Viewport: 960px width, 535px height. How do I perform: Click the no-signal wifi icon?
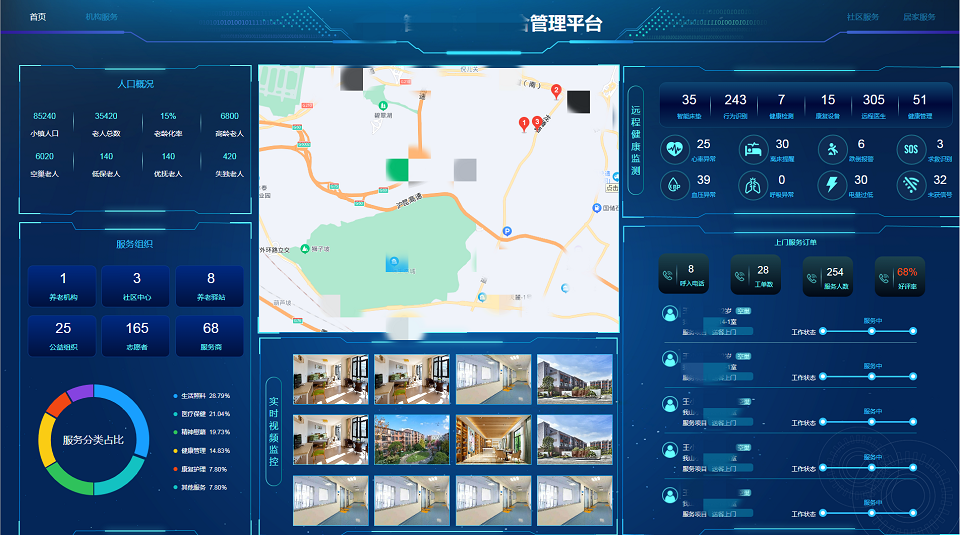pos(910,186)
